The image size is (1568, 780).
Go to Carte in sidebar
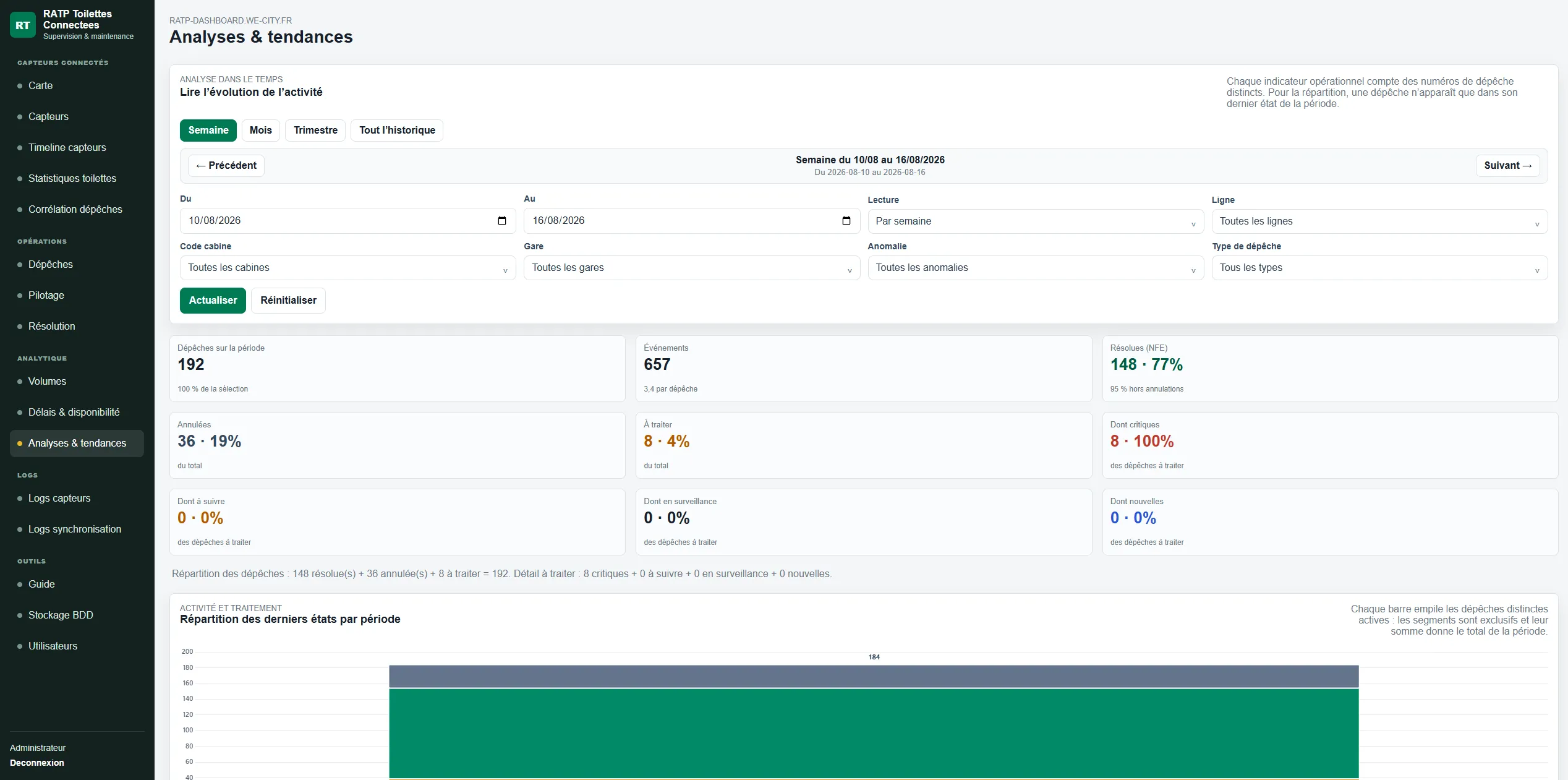(x=40, y=85)
